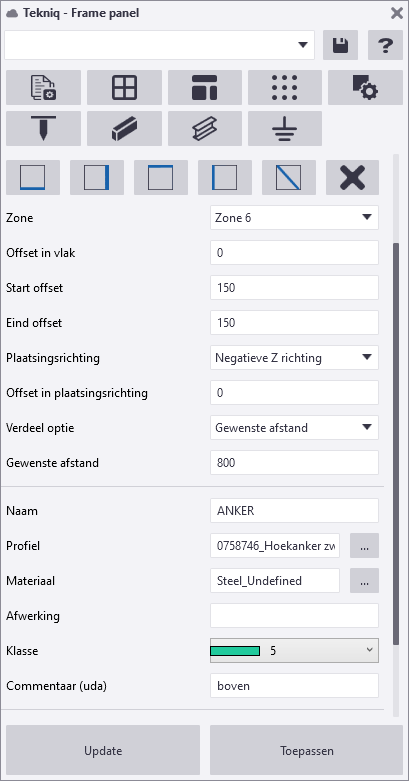409x781 pixels.
Task: Choose the beam profile icon
Action: pyautogui.click(x=125, y=129)
